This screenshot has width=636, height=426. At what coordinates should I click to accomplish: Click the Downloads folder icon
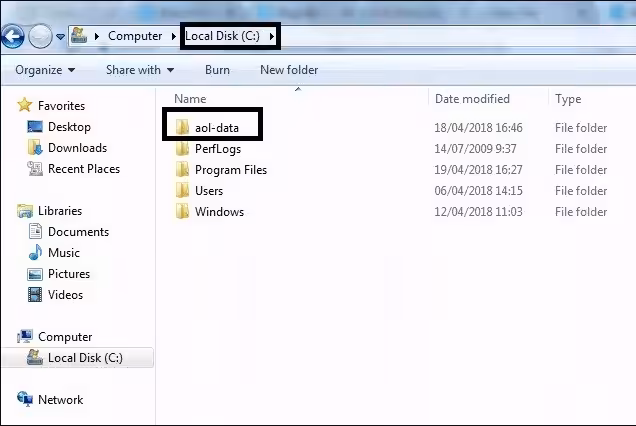pos(35,148)
